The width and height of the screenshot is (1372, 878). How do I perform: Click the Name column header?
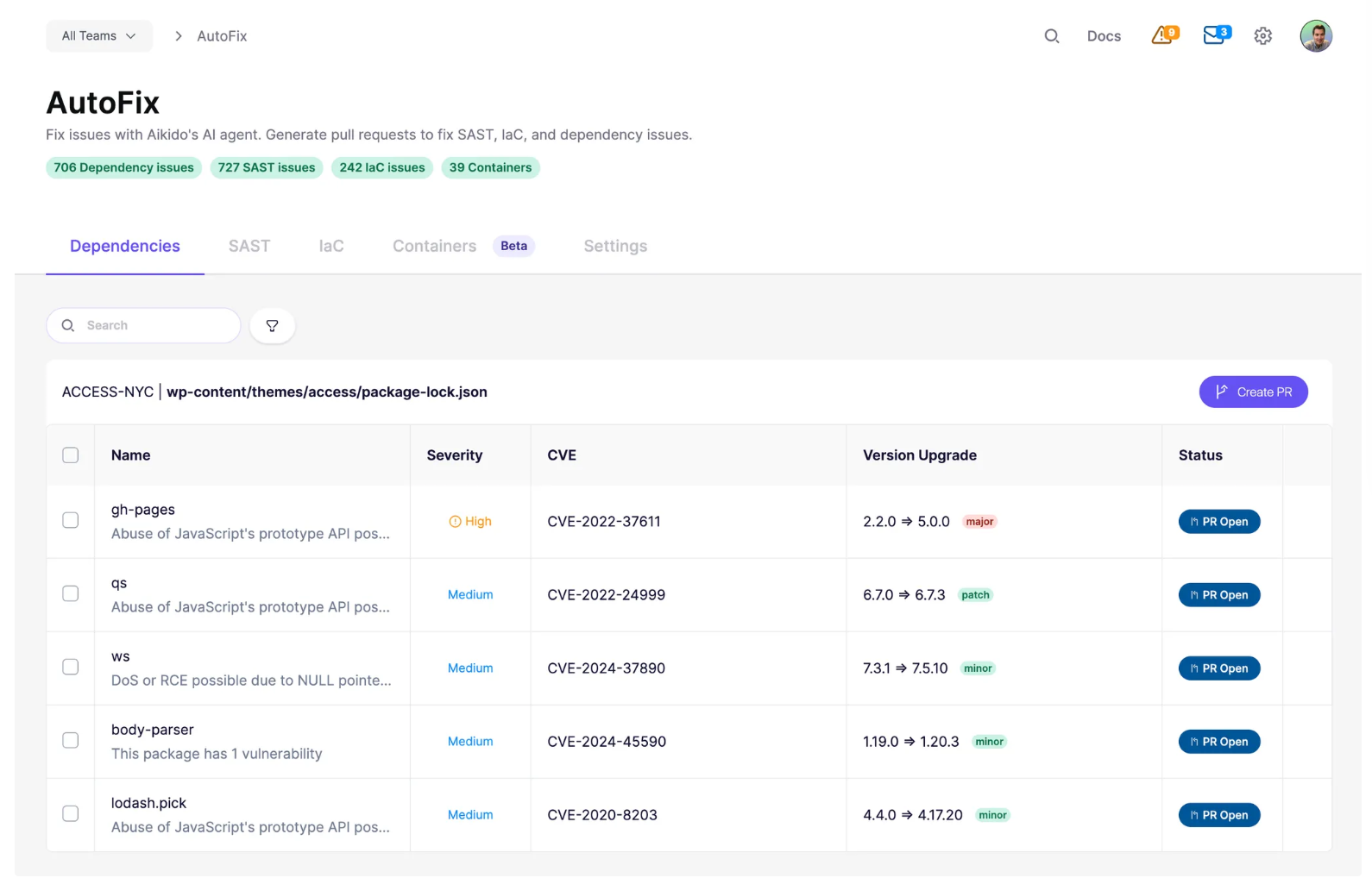point(131,455)
